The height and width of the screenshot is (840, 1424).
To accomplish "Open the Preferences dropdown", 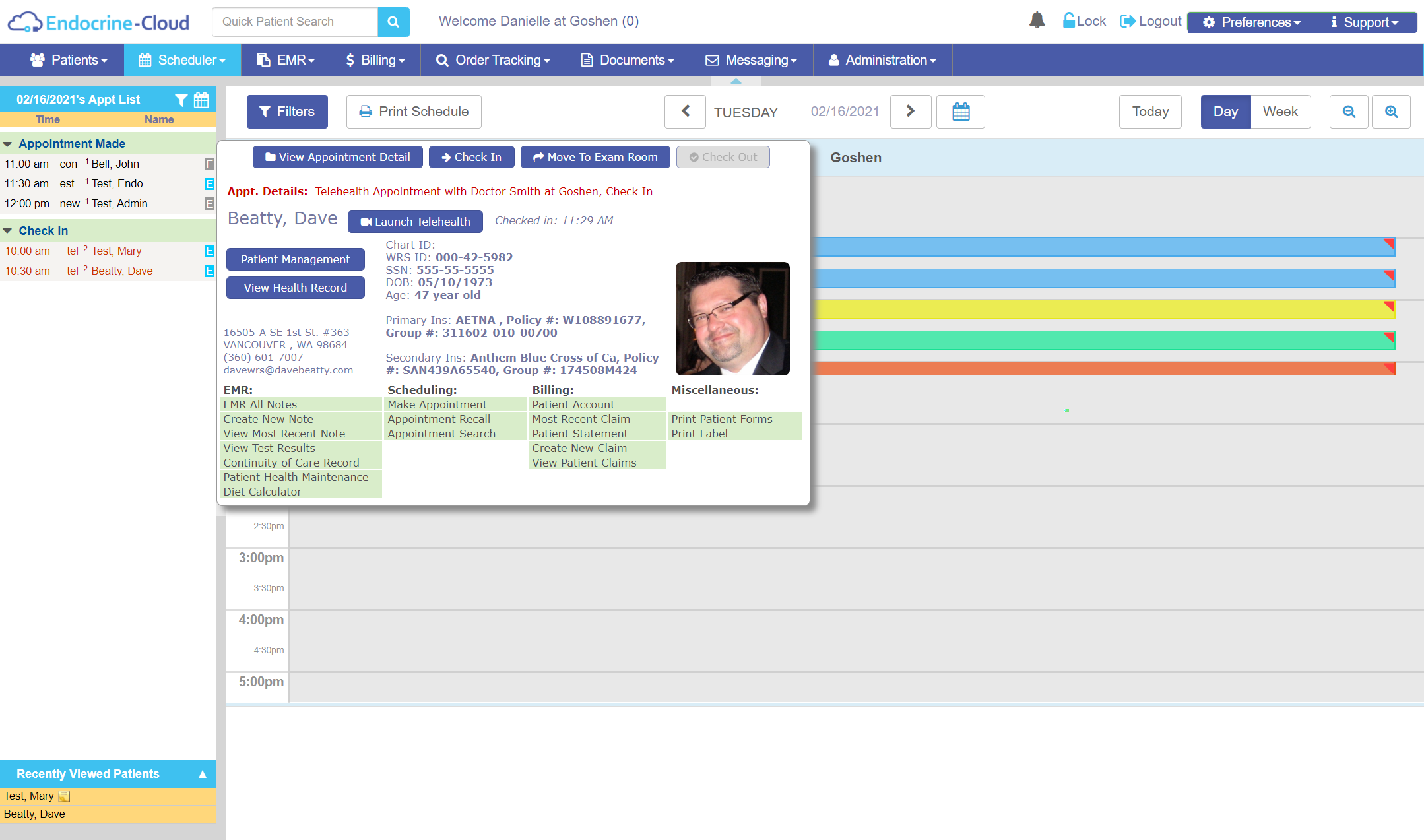I will [x=1252, y=22].
